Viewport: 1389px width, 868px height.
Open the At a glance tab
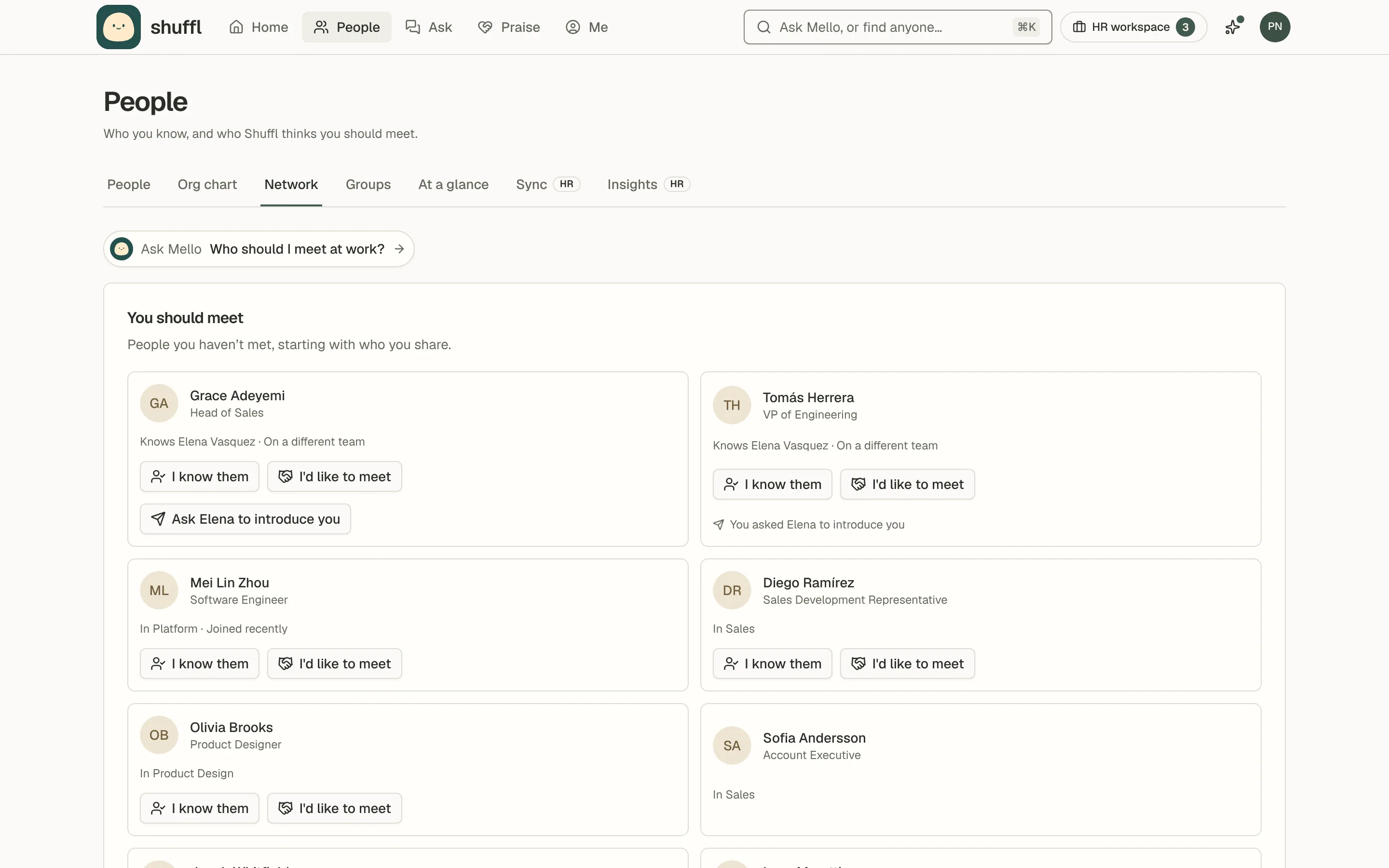click(453, 184)
